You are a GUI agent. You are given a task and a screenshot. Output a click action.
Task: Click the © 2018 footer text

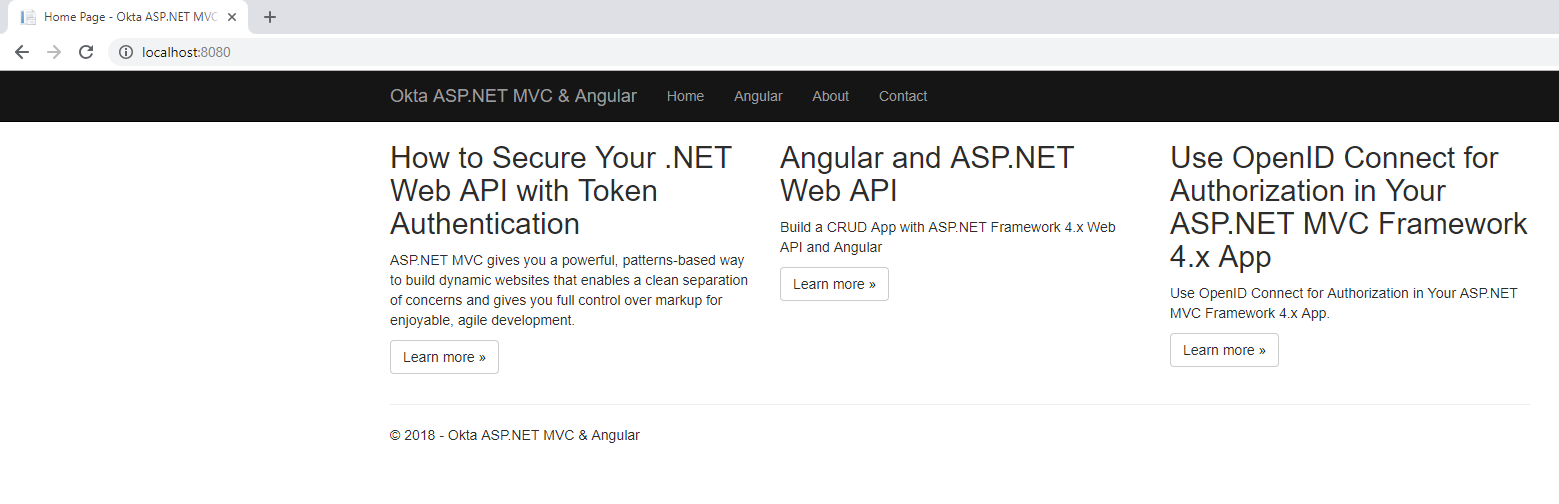point(514,435)
